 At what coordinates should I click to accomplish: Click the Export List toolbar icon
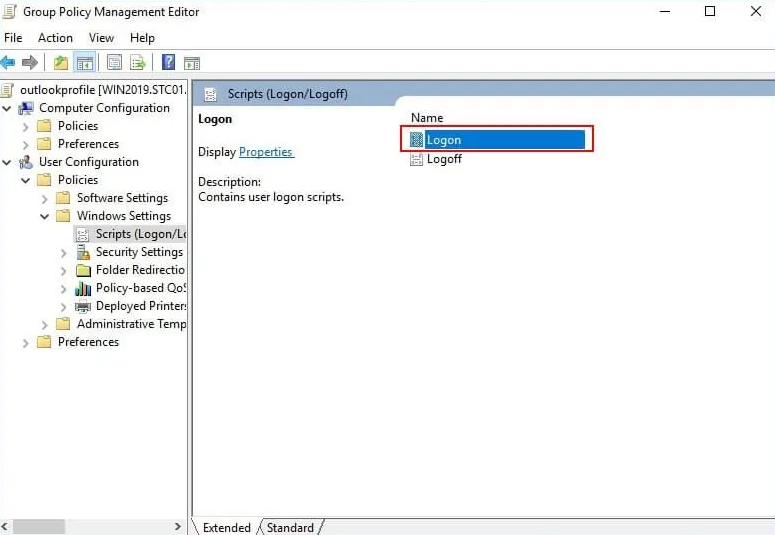tap(137, 63)
